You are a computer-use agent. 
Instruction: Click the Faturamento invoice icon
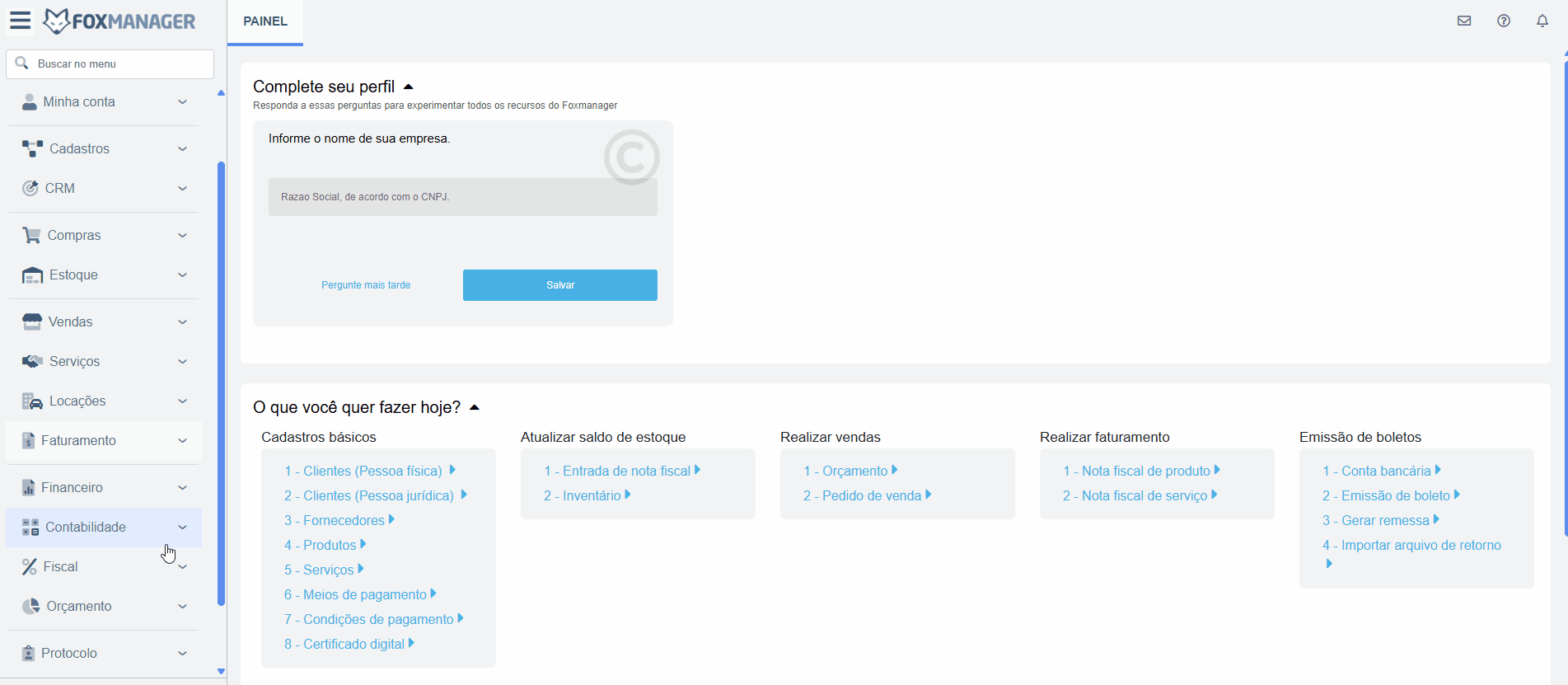coord(29,440)
